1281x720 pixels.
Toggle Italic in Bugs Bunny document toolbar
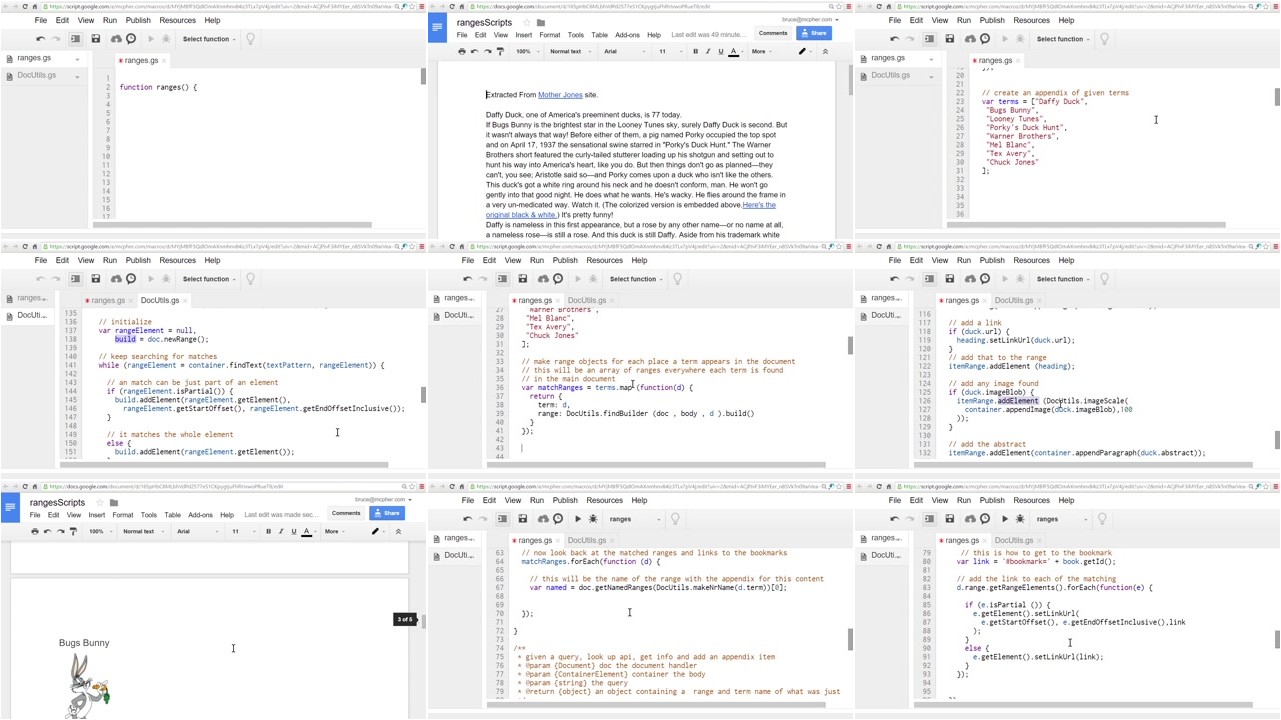tap(281, 531)
